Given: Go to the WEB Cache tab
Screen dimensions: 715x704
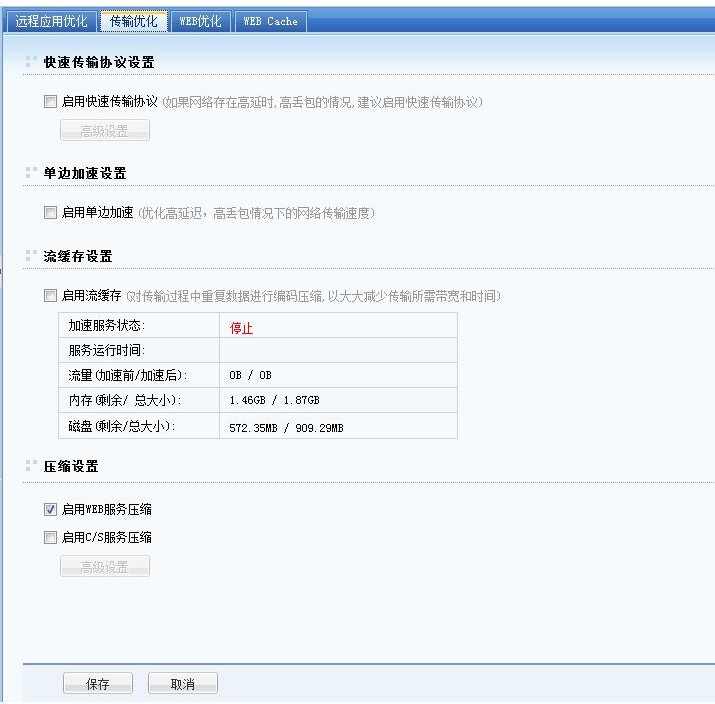Looking at the screenshot, I should [x=270, y=21].
